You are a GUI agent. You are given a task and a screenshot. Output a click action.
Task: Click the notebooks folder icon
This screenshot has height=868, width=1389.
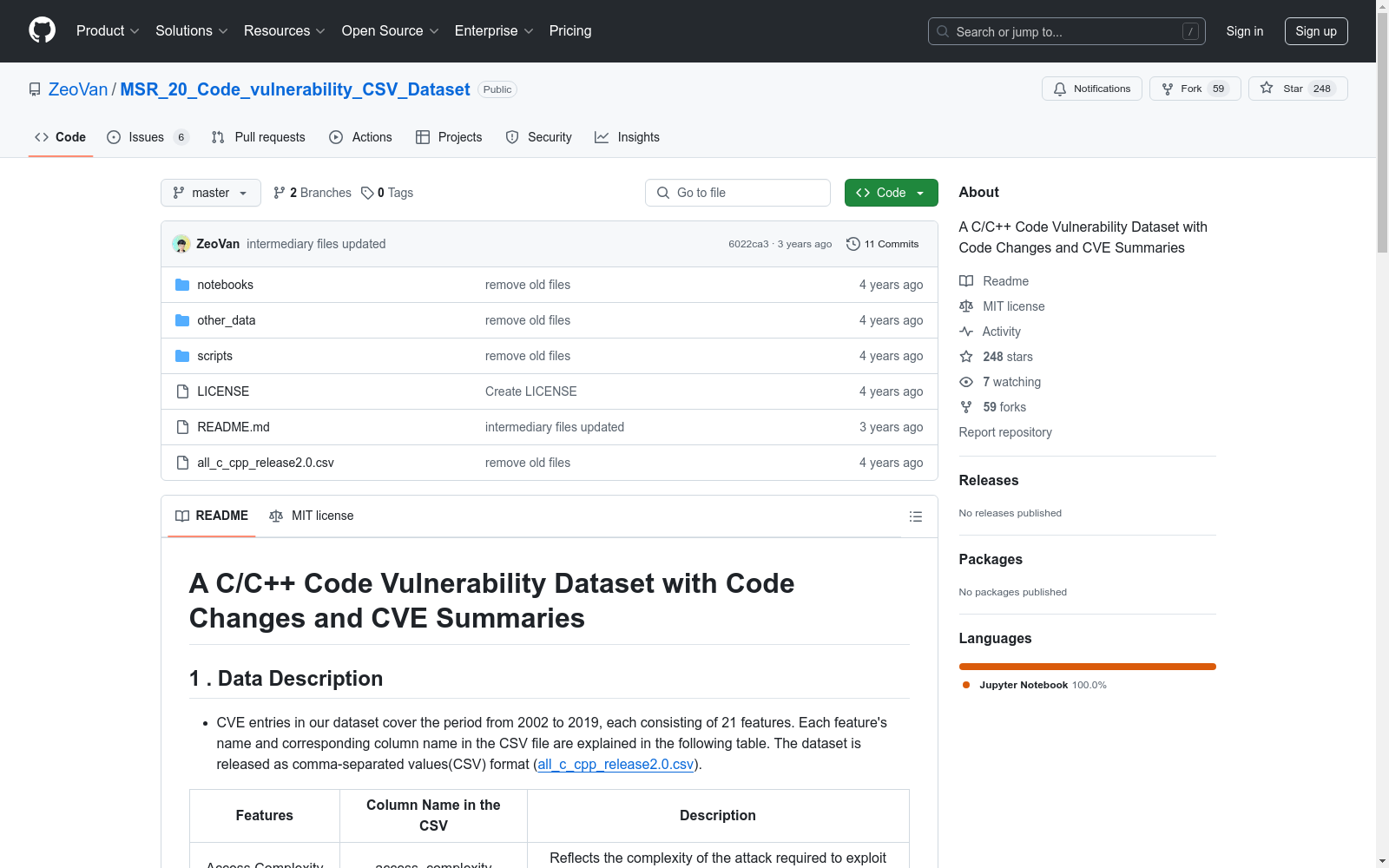(182, 285)
